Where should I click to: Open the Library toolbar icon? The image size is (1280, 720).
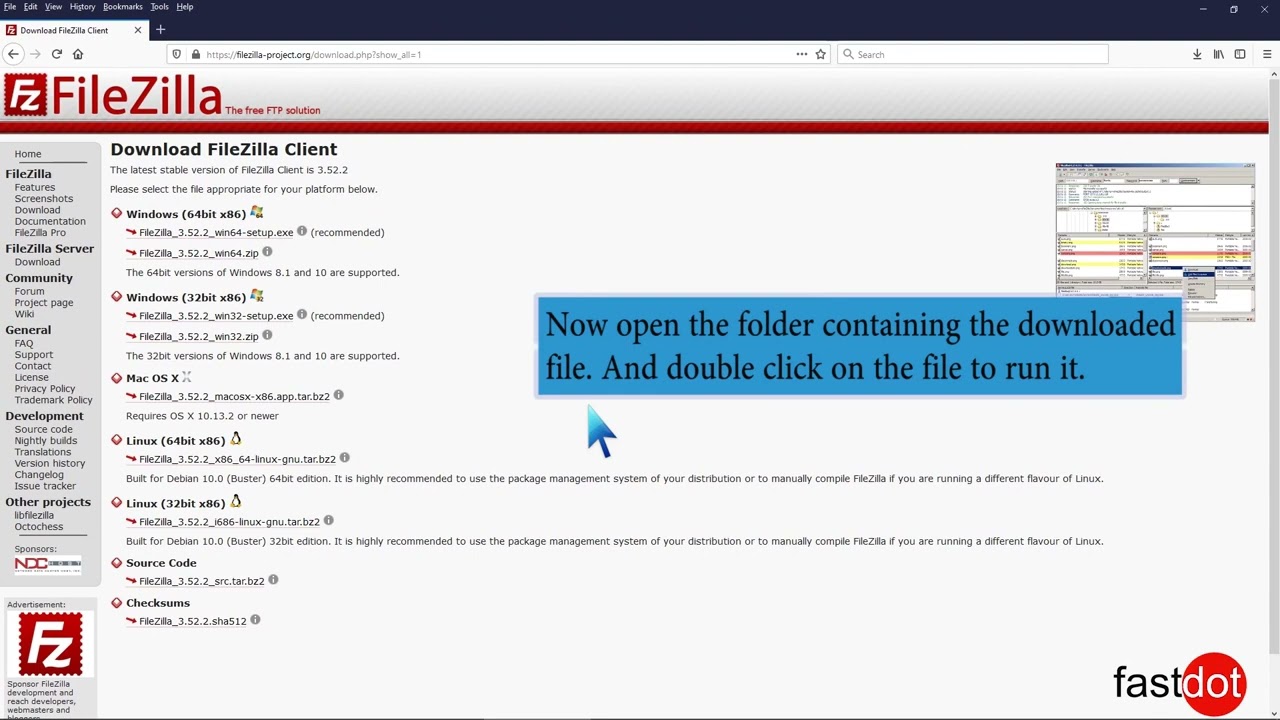click(x=1218, y=54)
